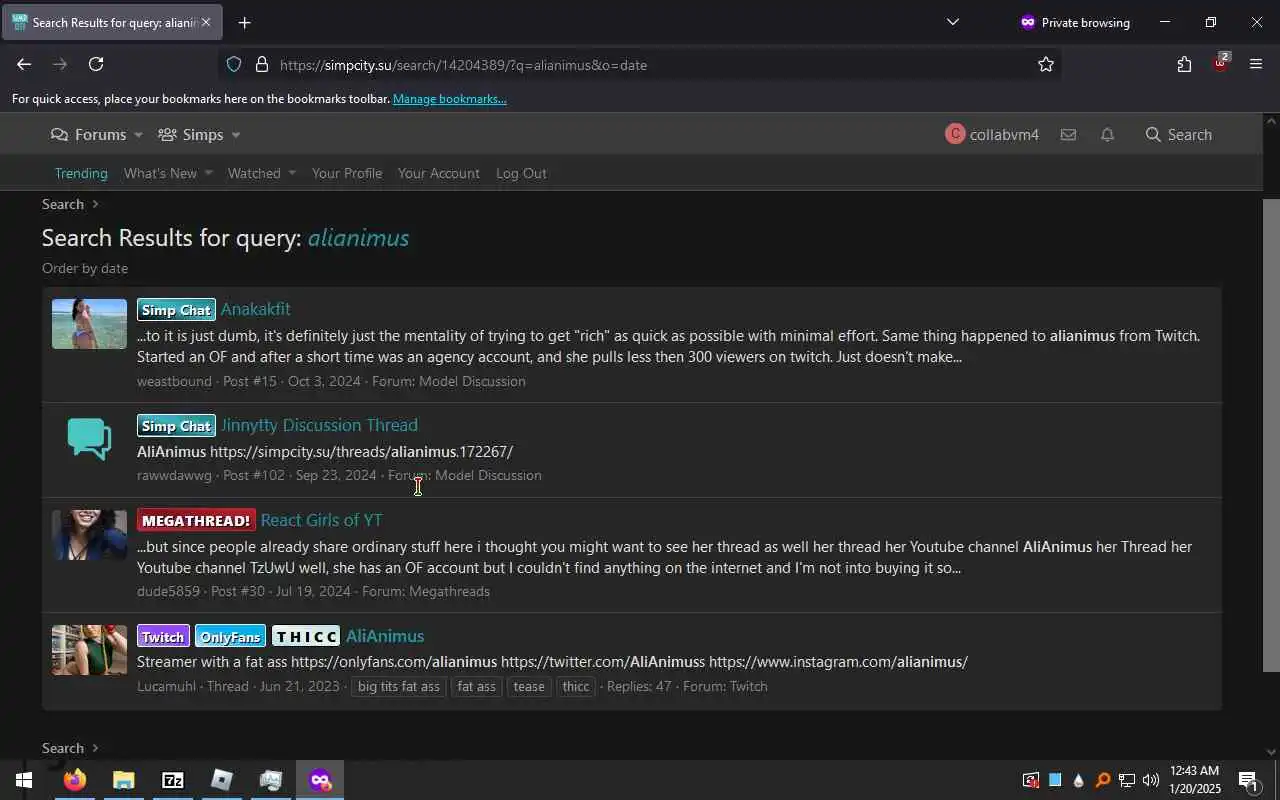The height and width of the screenshot is (800, 1280).
Task: Open the dude5859 user avatar thumbnail
Action: pos(89,535)
